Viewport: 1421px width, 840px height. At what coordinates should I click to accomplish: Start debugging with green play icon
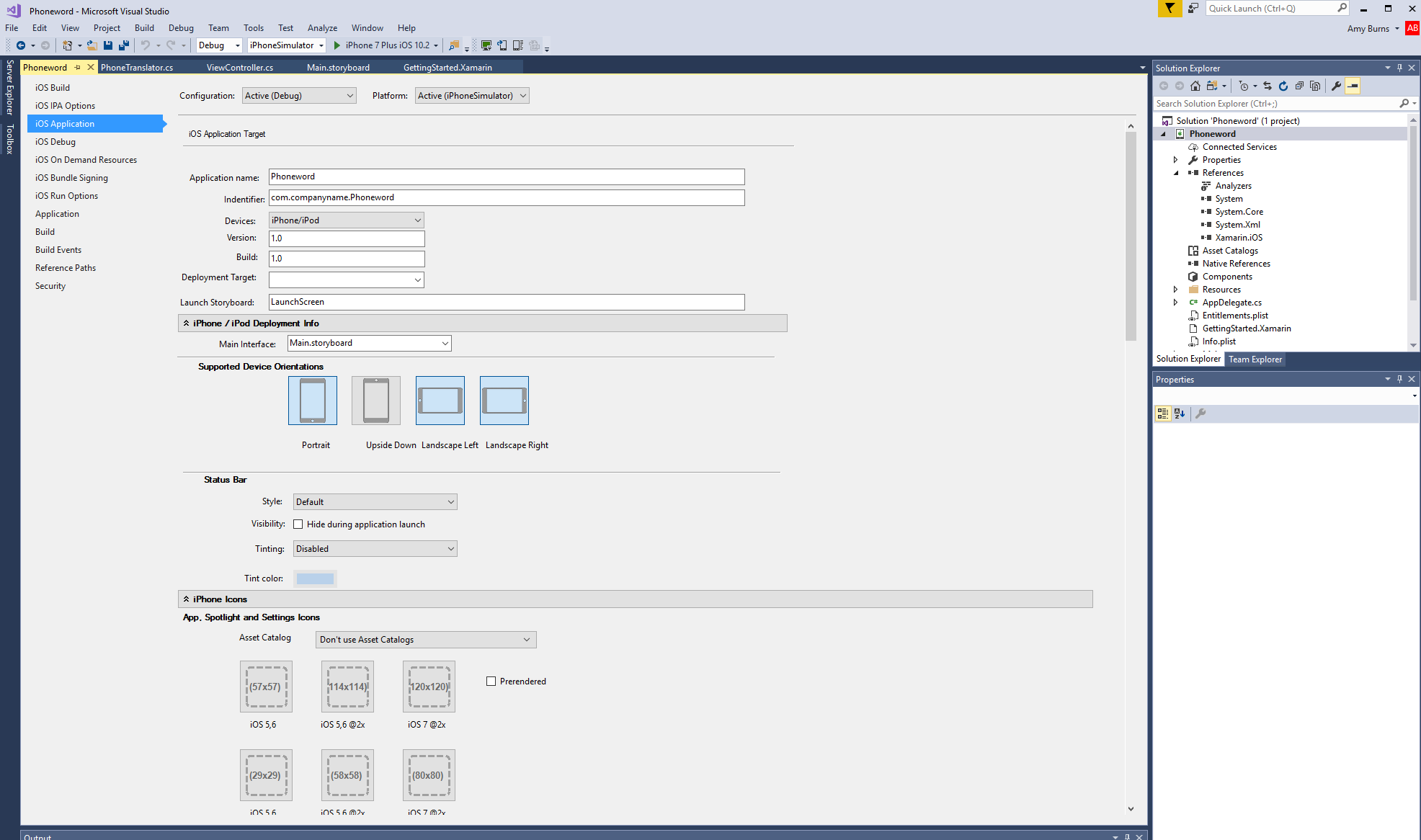337,45
